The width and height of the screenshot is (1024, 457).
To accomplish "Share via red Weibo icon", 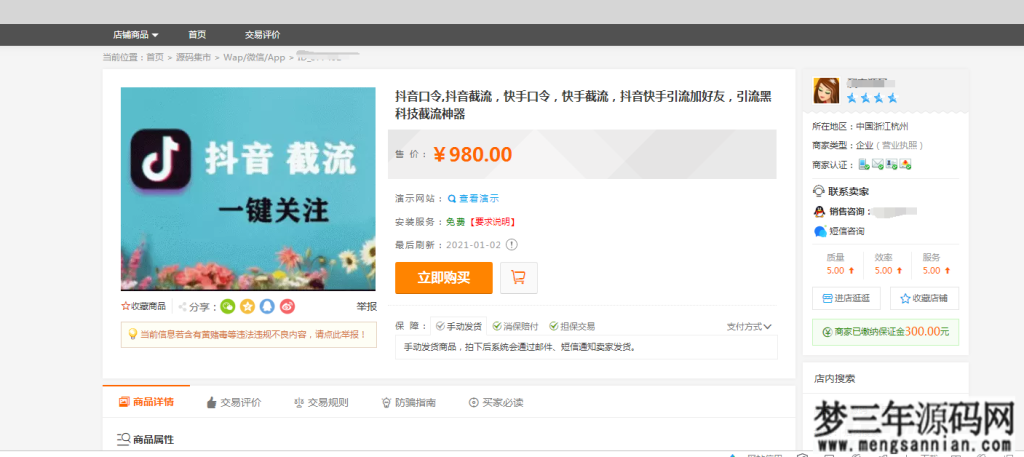I will (x=287, y=306).
